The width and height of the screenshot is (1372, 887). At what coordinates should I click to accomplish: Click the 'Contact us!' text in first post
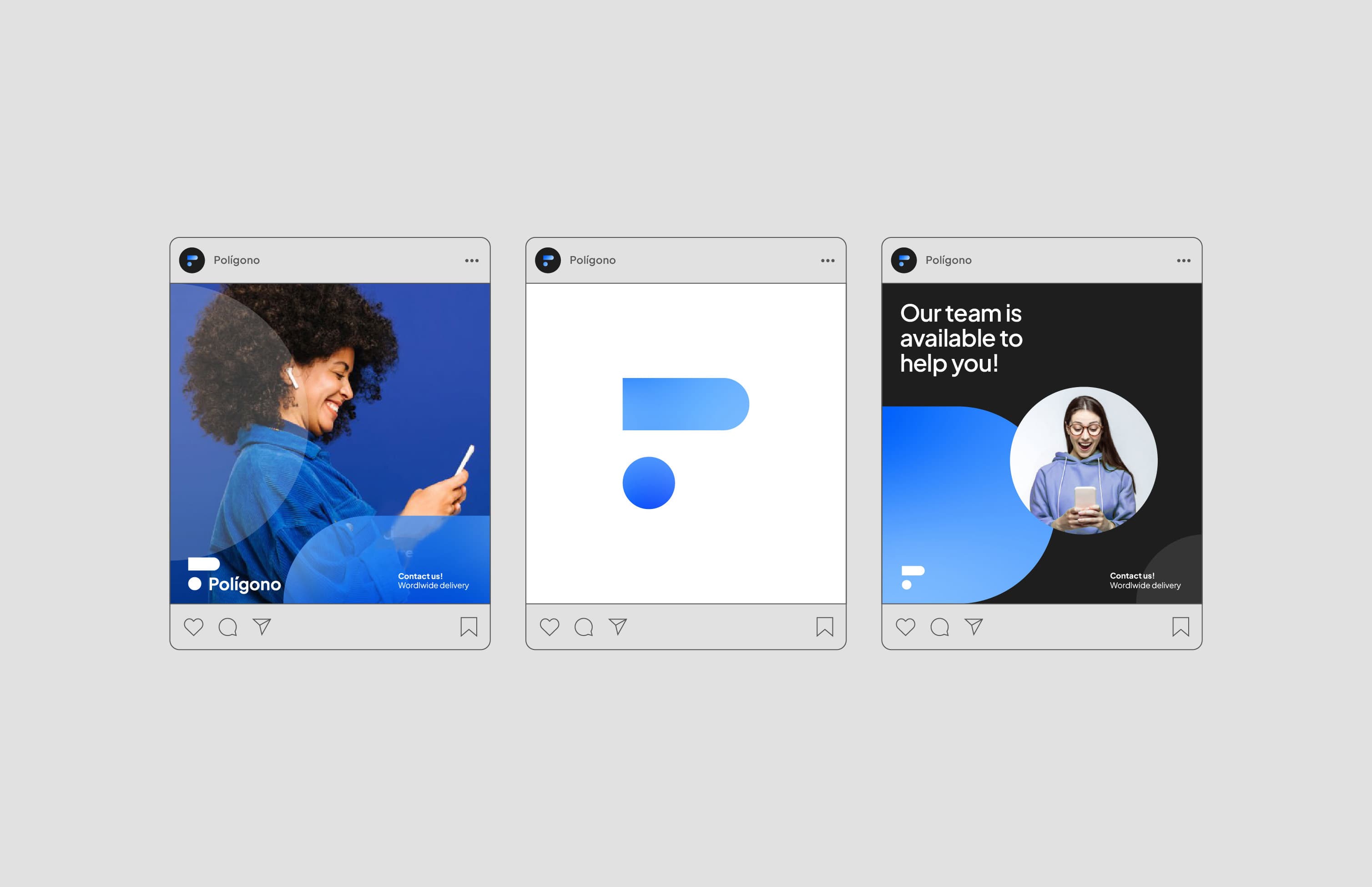click(x=420, y=576)
